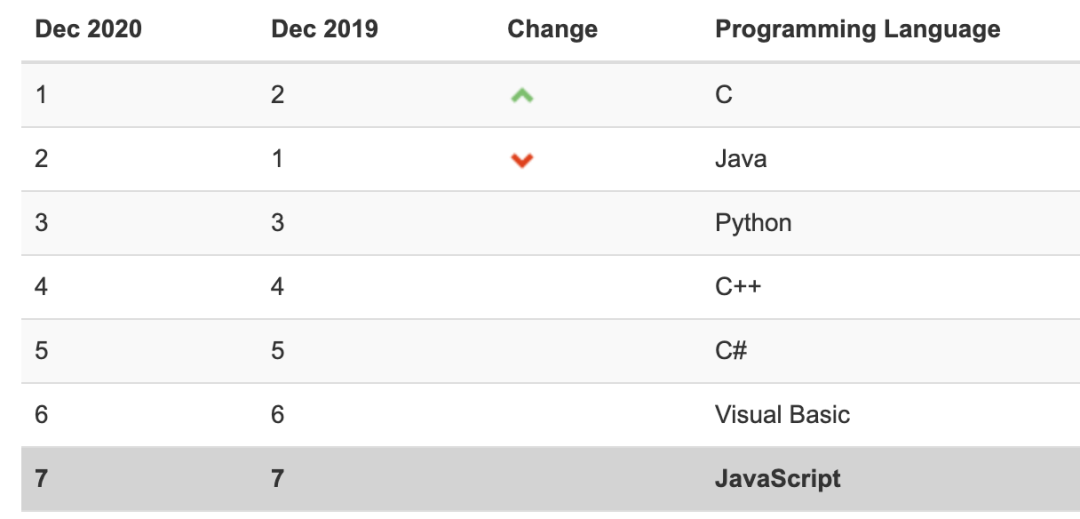
Task: Click Dec 2020 rank 3 cell for Python
Action: (41, 223)
